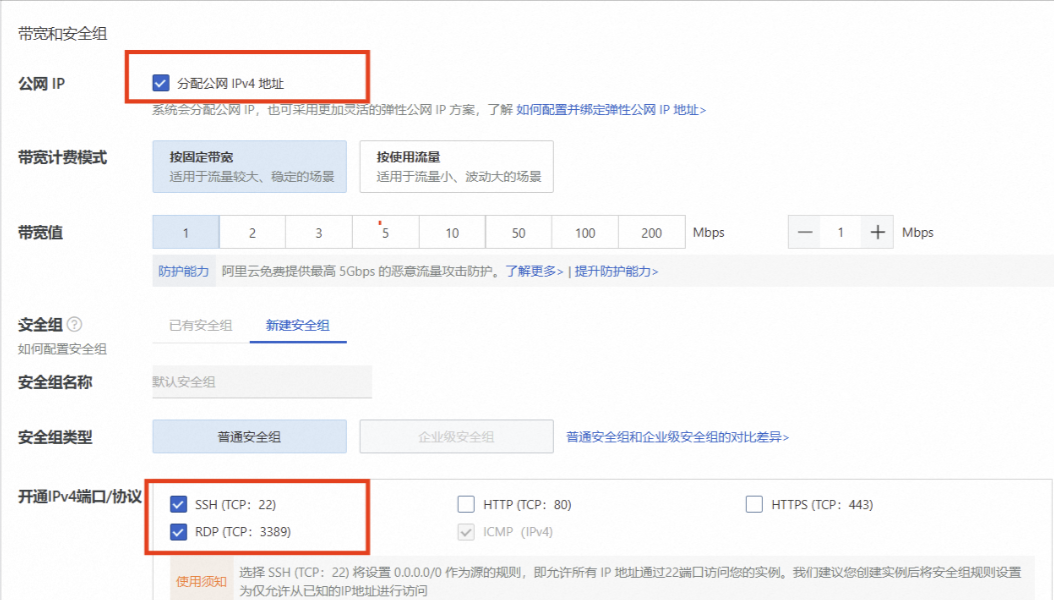Enable the HTTPS (TCP: 443) port checkbox
Screen dimensions: 1054x600
[x=754, y=504]
